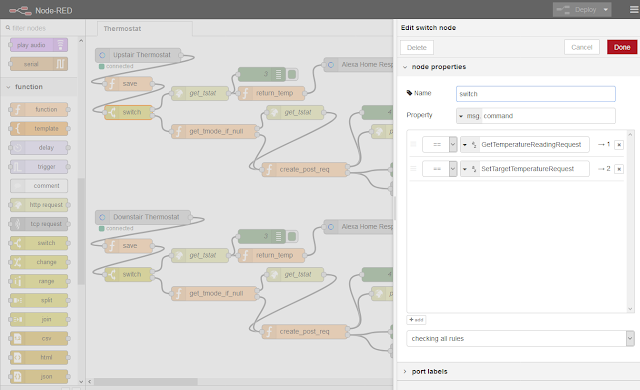Select the downstairs create_post_req node
The width and height of the screenshot is (640, 390).
pyautogui.click(x=304, y=332)
